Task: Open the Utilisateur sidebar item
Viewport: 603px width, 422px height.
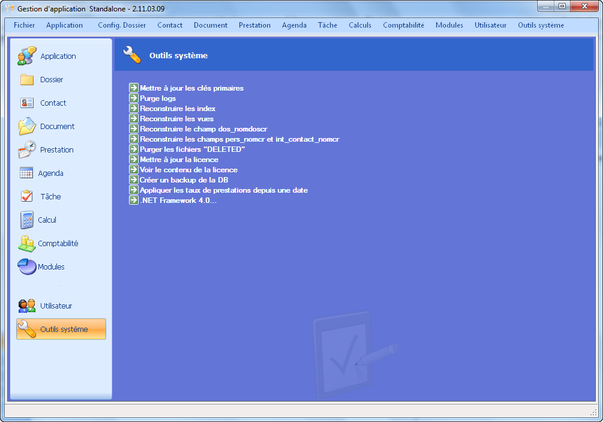Action: (56, 305)
